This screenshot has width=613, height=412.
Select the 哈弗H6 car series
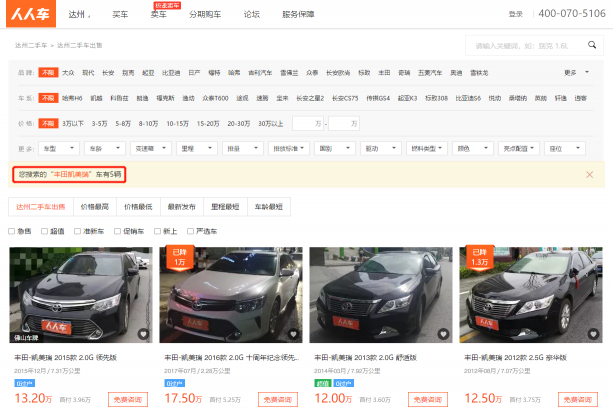(72, 98)
